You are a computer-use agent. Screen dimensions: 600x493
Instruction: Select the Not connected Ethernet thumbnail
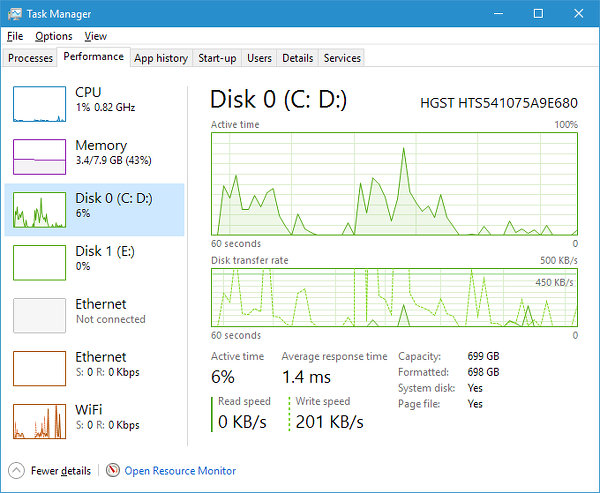click(x=39, y=315)
